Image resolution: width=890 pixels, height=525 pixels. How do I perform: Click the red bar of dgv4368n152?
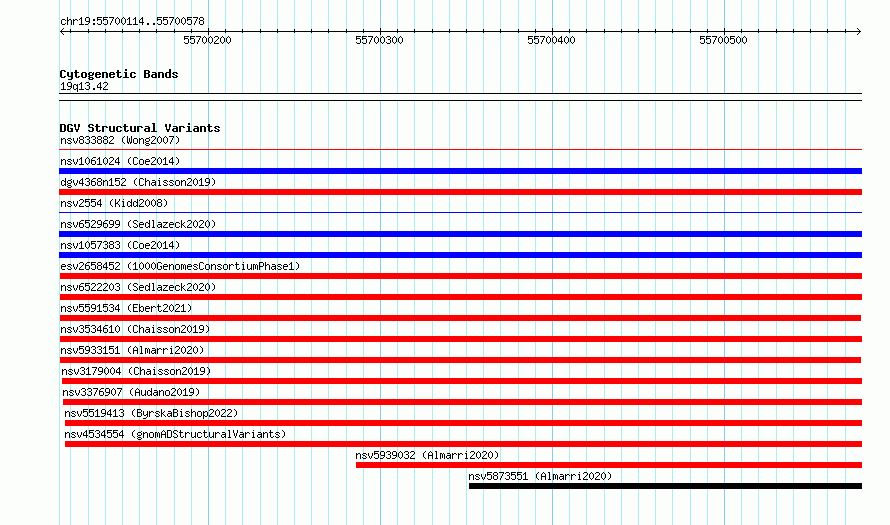click(x=460, y=192)
